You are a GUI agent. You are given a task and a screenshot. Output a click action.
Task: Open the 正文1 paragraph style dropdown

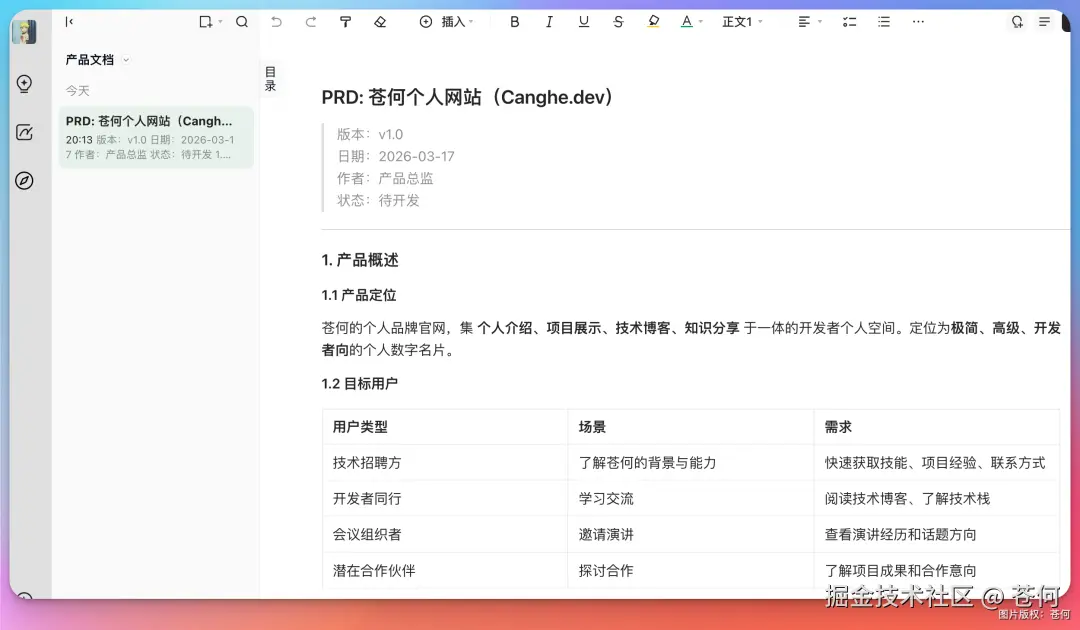pos(742,21)
